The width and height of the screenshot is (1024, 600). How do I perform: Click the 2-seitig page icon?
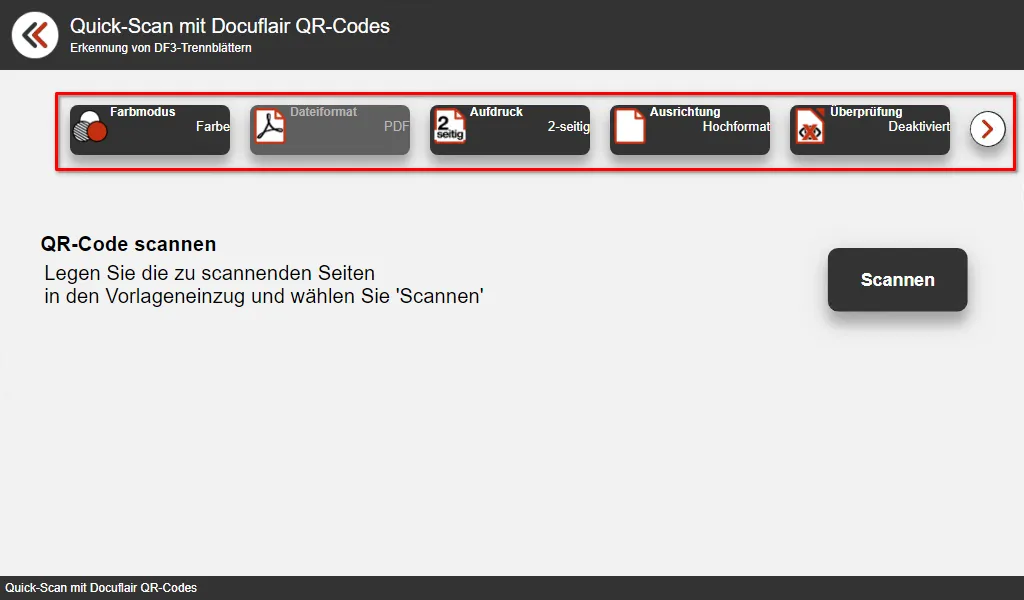(450, 129)
